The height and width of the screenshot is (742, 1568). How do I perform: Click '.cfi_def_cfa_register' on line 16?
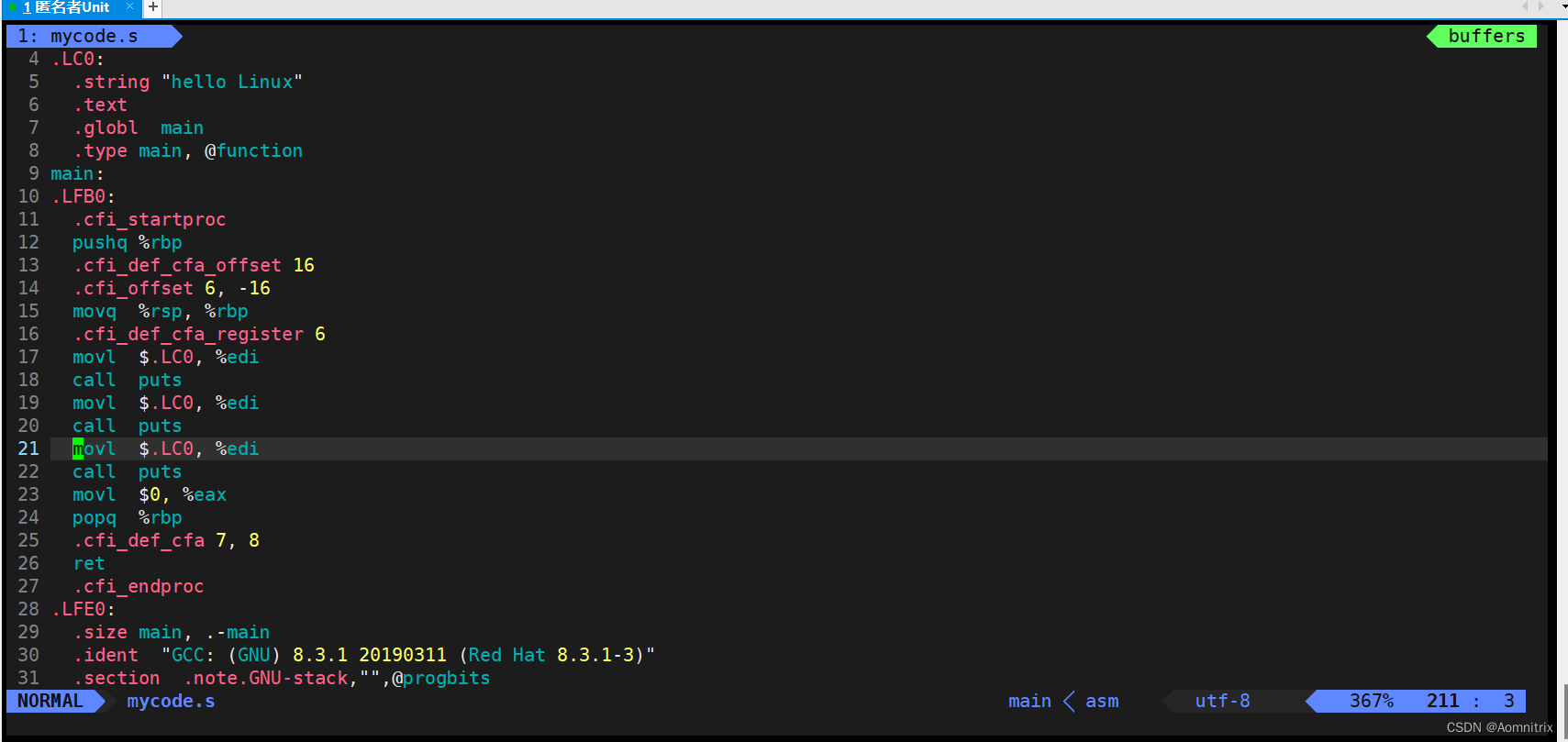tap(188, 334)
